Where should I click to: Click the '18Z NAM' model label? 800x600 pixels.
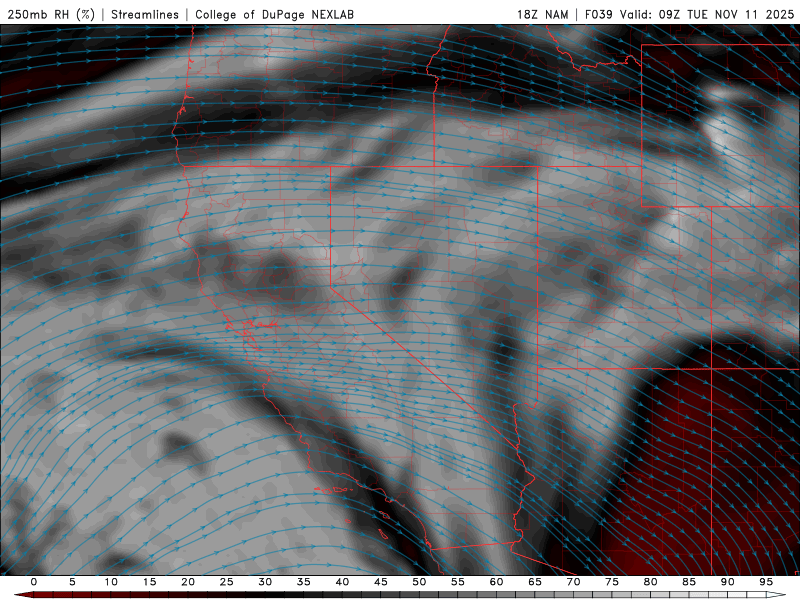542,14
